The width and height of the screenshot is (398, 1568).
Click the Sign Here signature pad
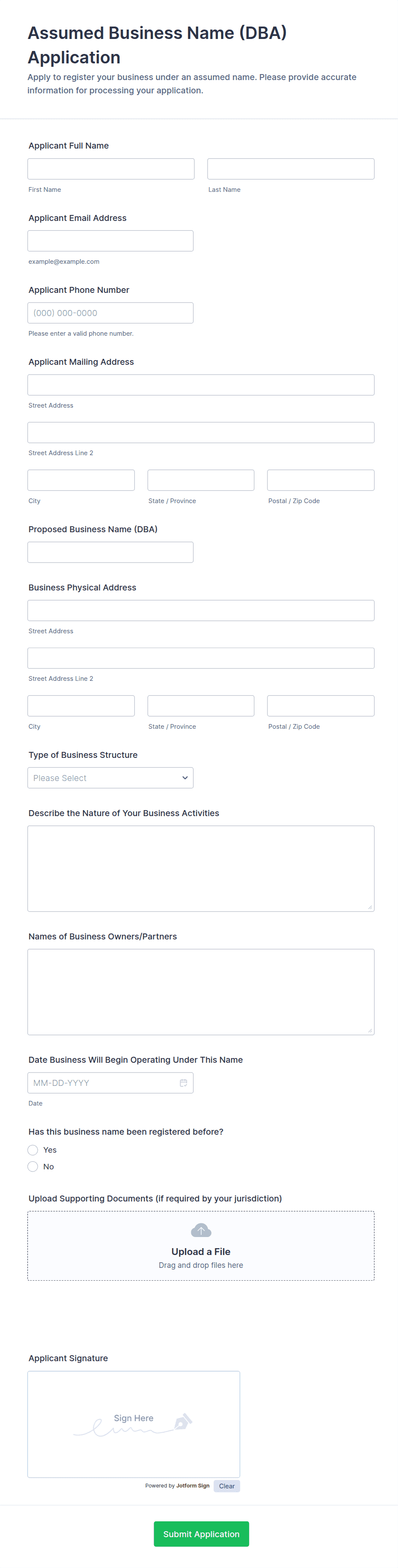click(x=133, y=1425)
